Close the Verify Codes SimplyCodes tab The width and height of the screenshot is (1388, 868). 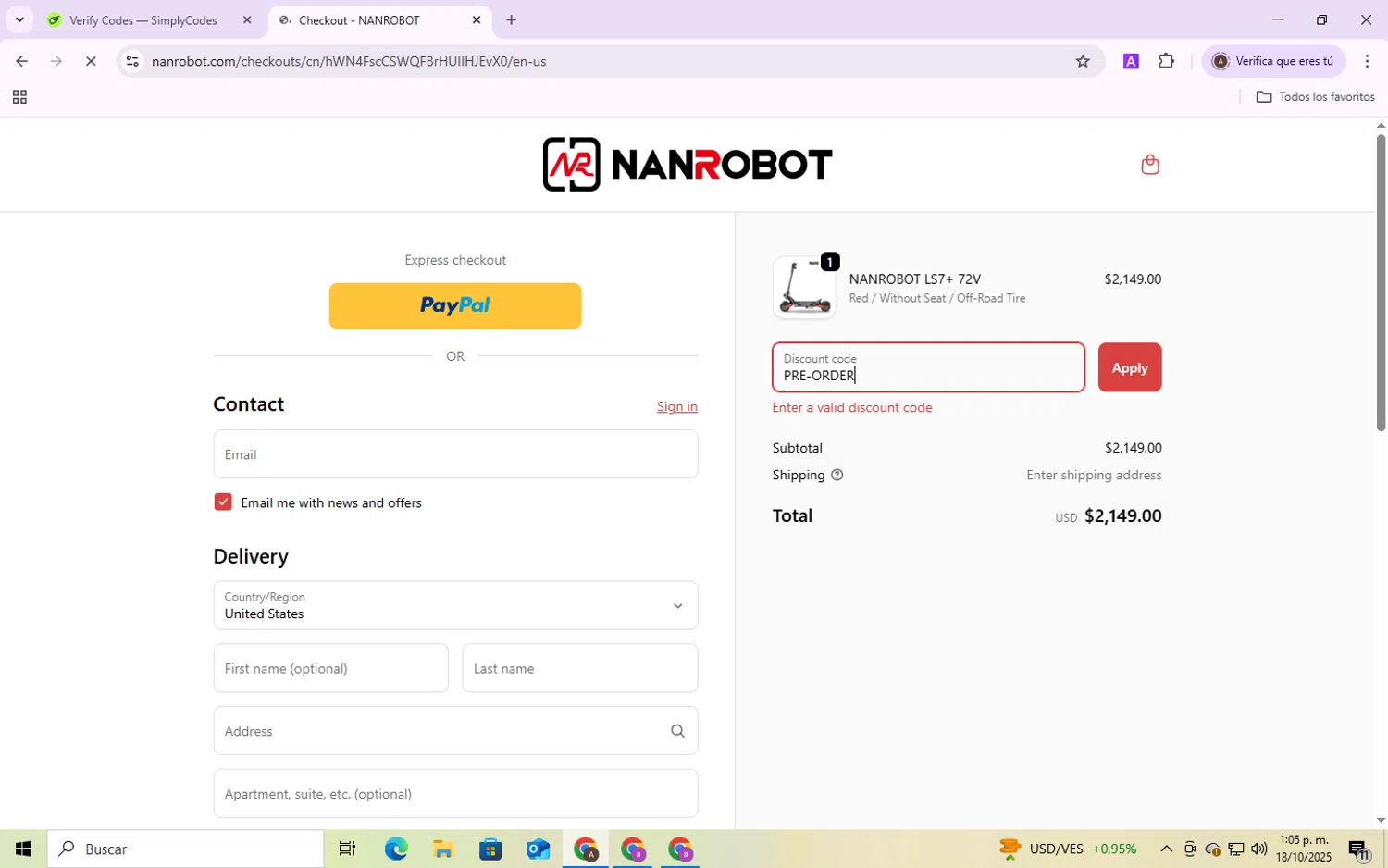247,19
